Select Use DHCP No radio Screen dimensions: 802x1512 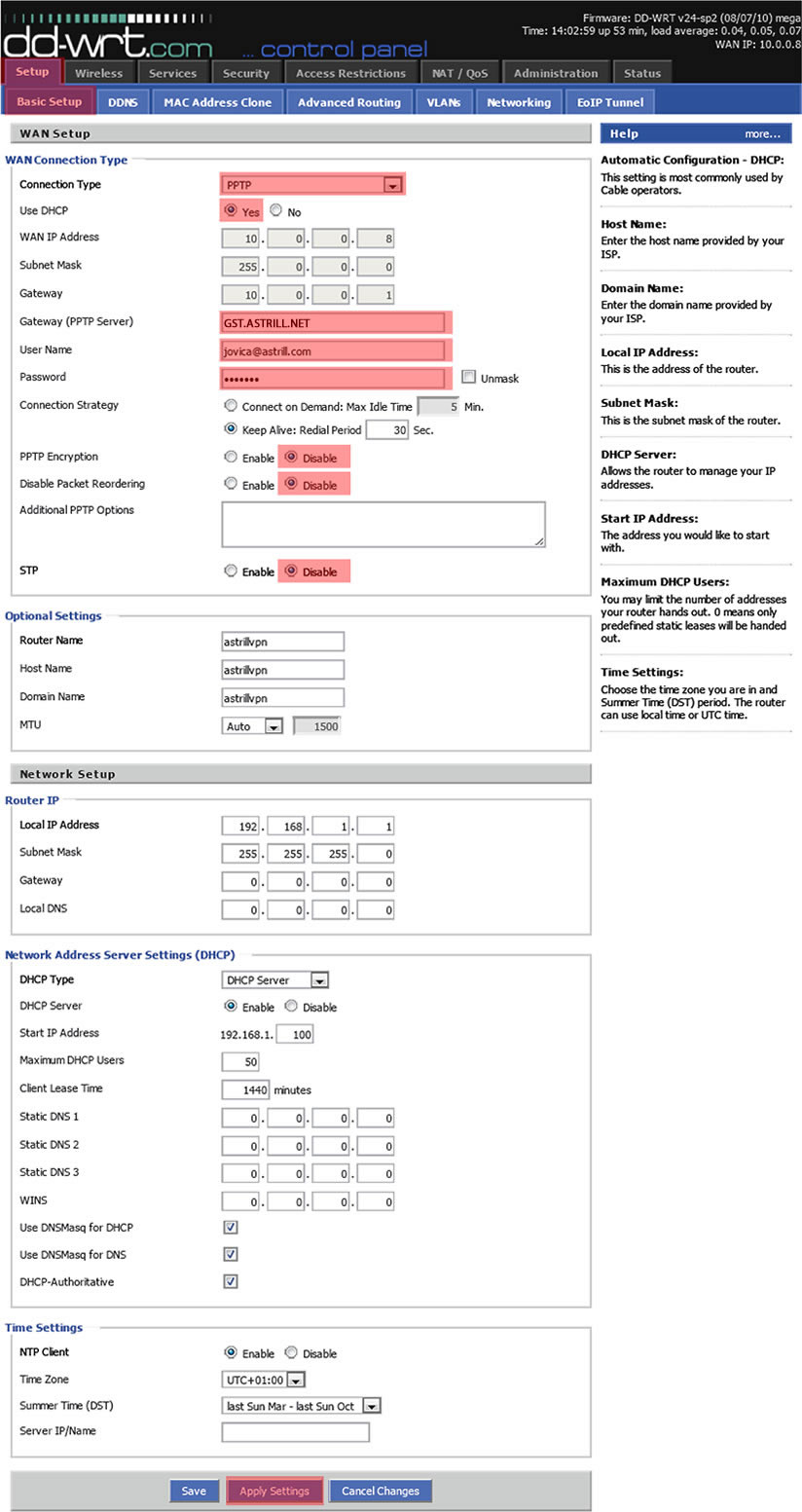(x=275, y=210)
